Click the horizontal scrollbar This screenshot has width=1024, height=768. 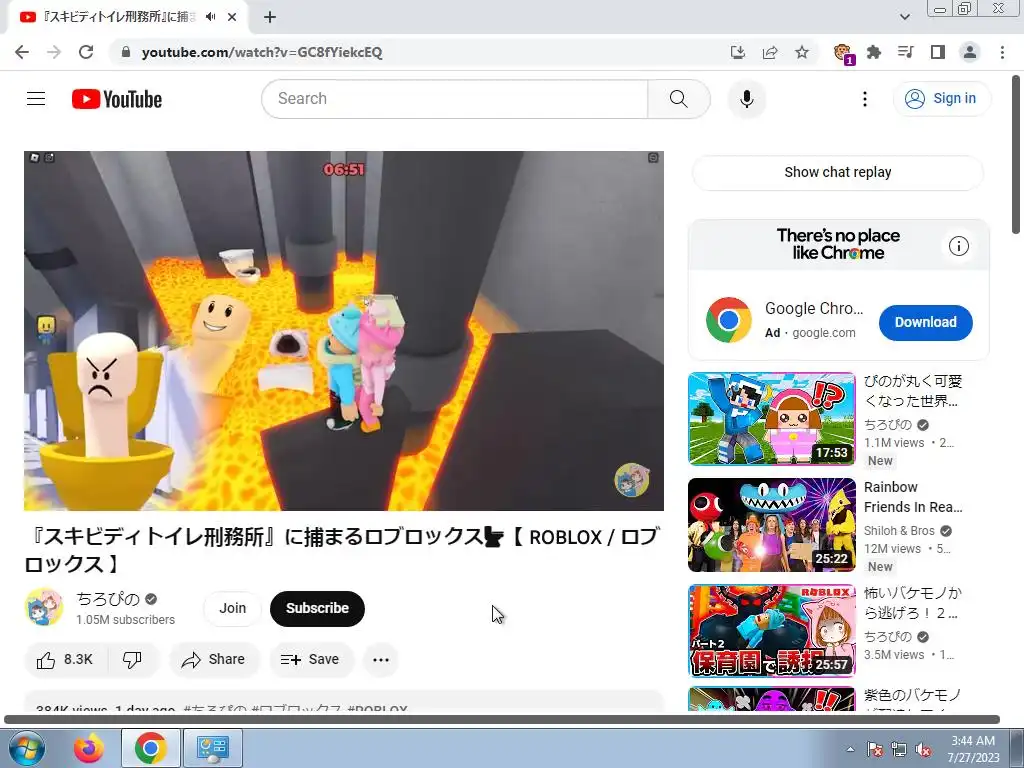click(x=502, y=720)
